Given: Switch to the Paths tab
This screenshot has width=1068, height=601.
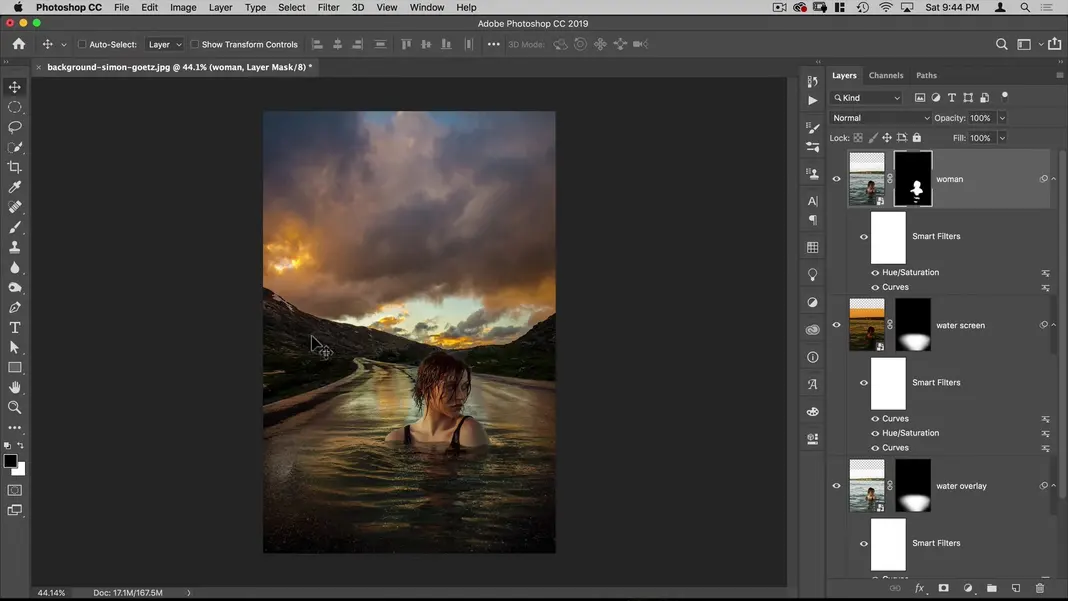Looking at the screenshot, I should [926, 76].
